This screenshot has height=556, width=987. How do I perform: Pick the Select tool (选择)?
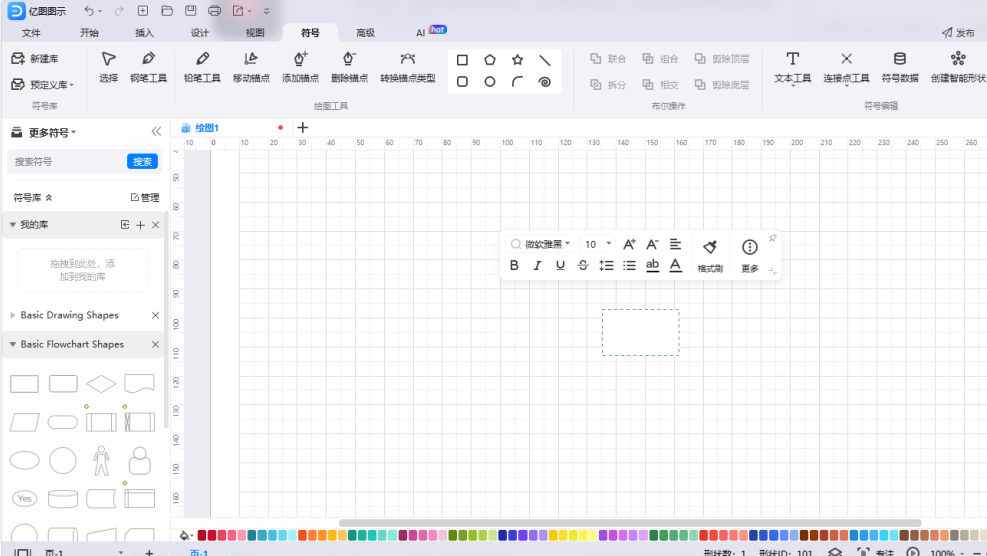tap(108, 67)
